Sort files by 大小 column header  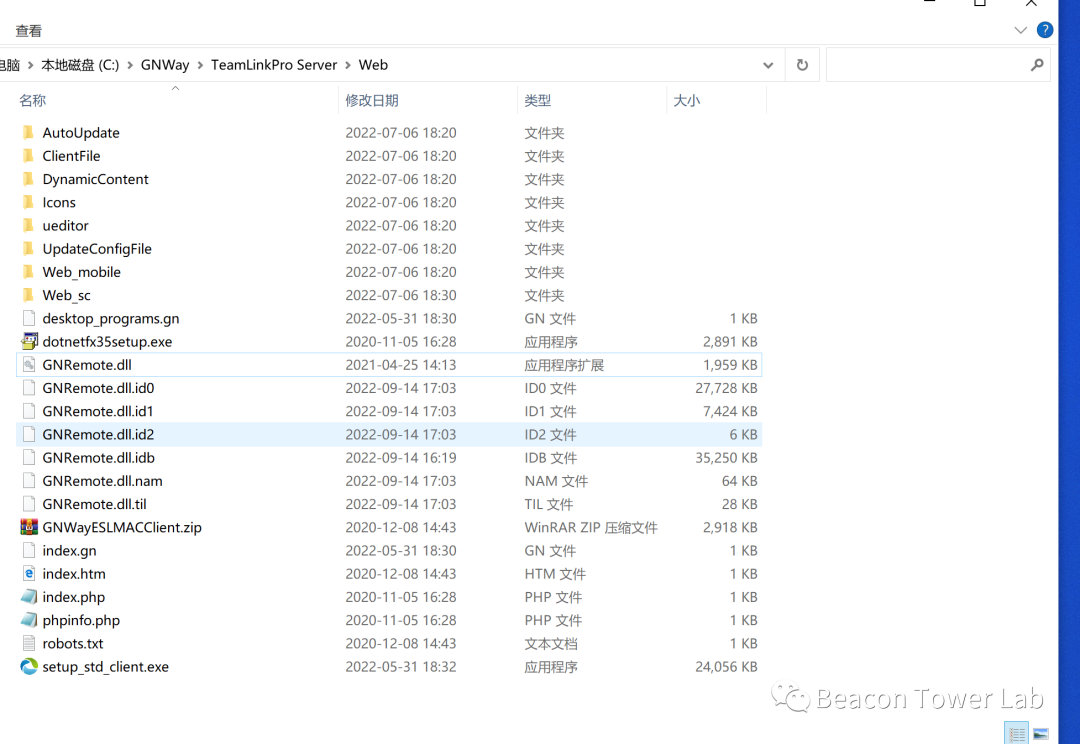pos(687,101)
